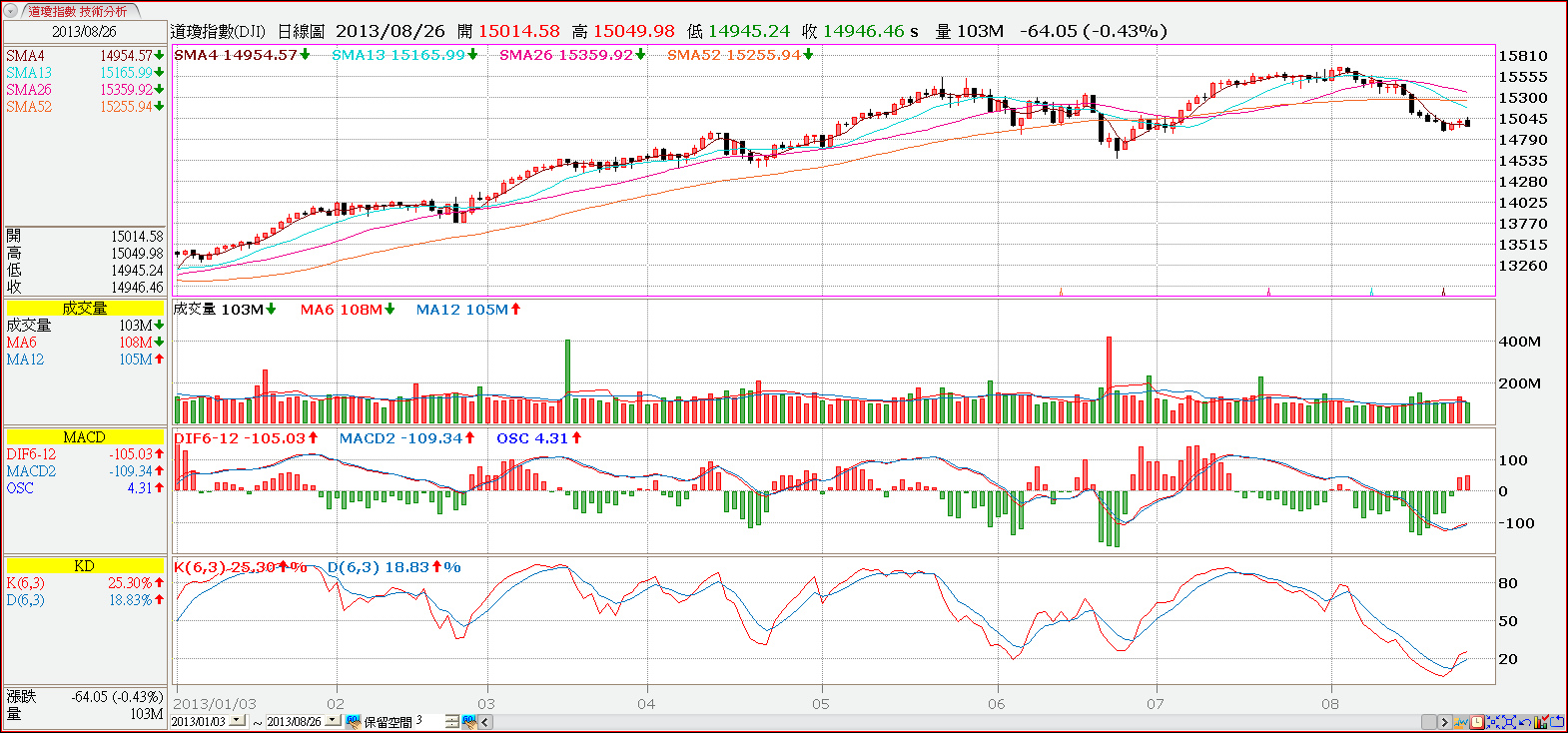Screen dimensions: 1568x733
Task: Click the blue undo arrow icon
Action: 1525,722
